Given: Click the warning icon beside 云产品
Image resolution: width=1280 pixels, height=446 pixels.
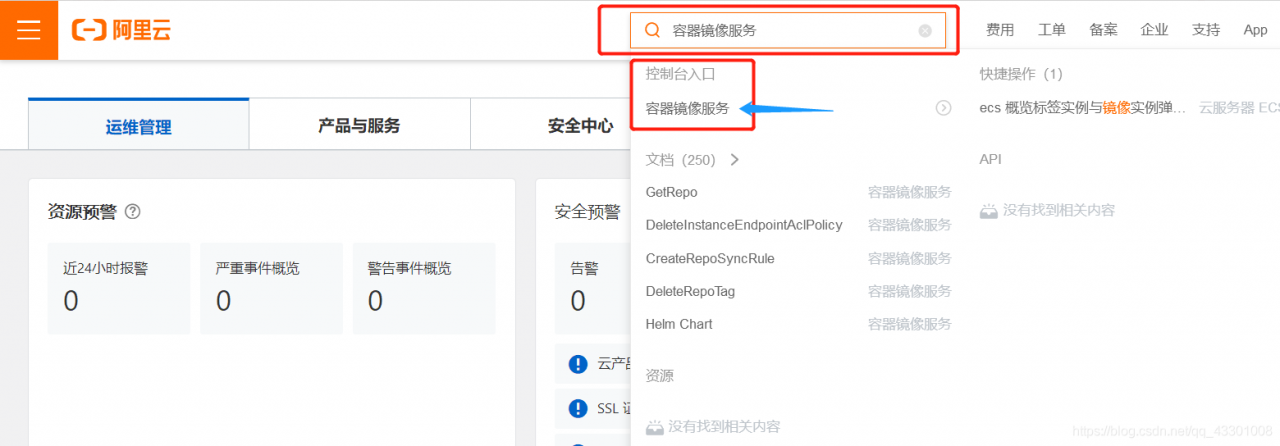Looking at the screenshot, I should (x=578, y=364).
